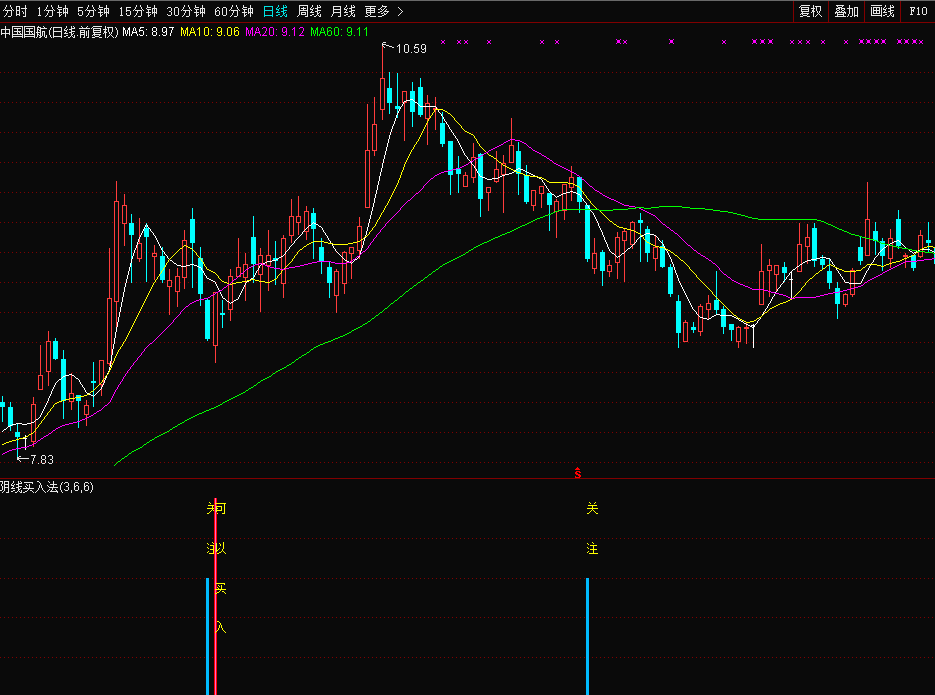
Task: Select the 日线 daily chart tab
Action: tap(274, 12)
